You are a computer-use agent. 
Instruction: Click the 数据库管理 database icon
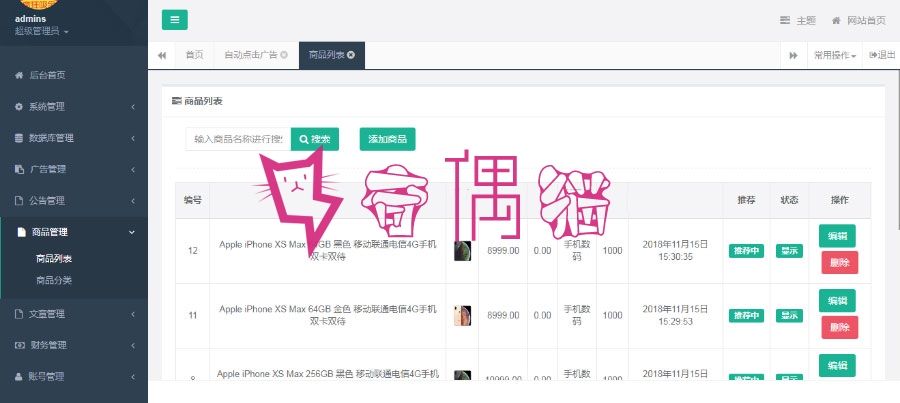tap(18, 138)
